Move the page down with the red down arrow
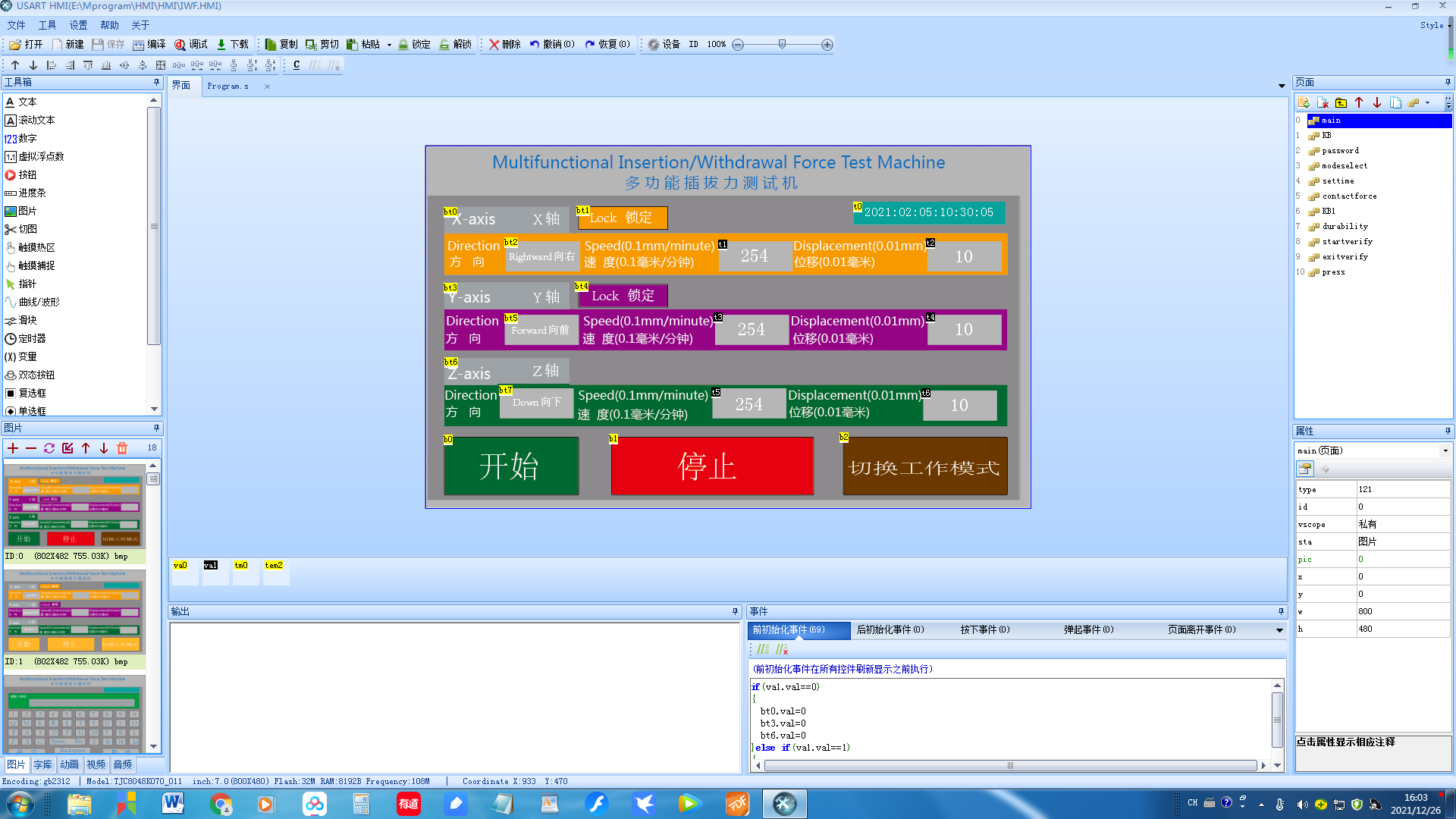 tap(1377, 102)
